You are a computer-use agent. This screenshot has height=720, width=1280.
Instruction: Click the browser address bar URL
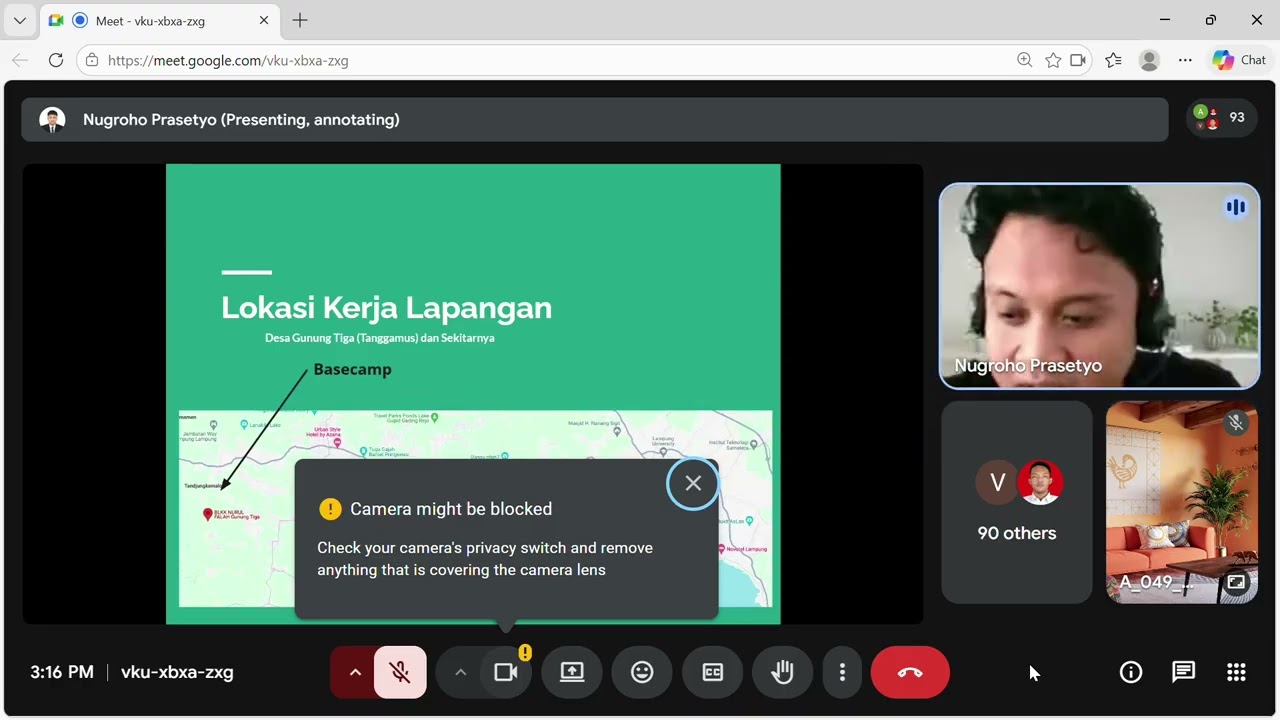pyautogui.click(x=228, y=60)
